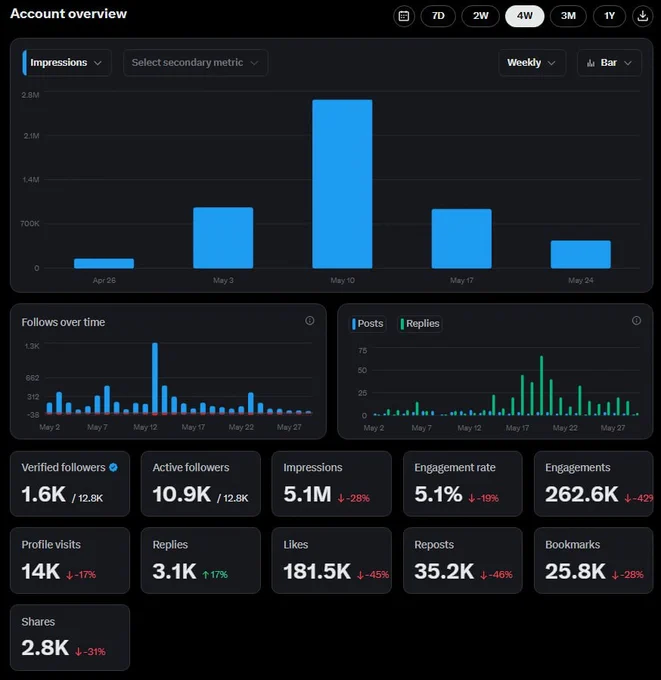The width and height of the screenshot is (661, 680).
Task: Click the verified badge next to Verified followers
Action: coord(113,467)
